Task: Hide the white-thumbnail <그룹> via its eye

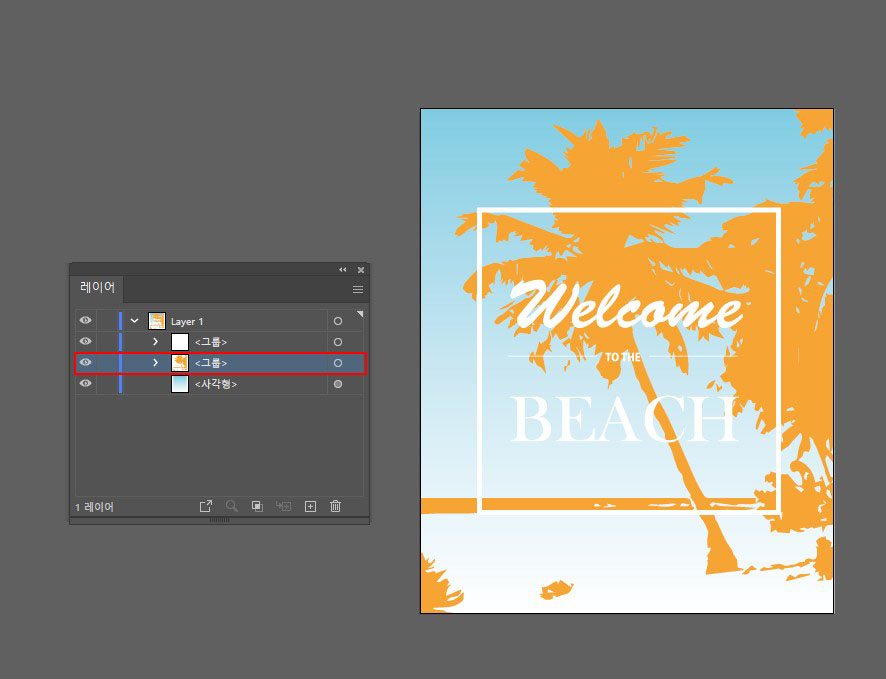Action: coord(85,341)
